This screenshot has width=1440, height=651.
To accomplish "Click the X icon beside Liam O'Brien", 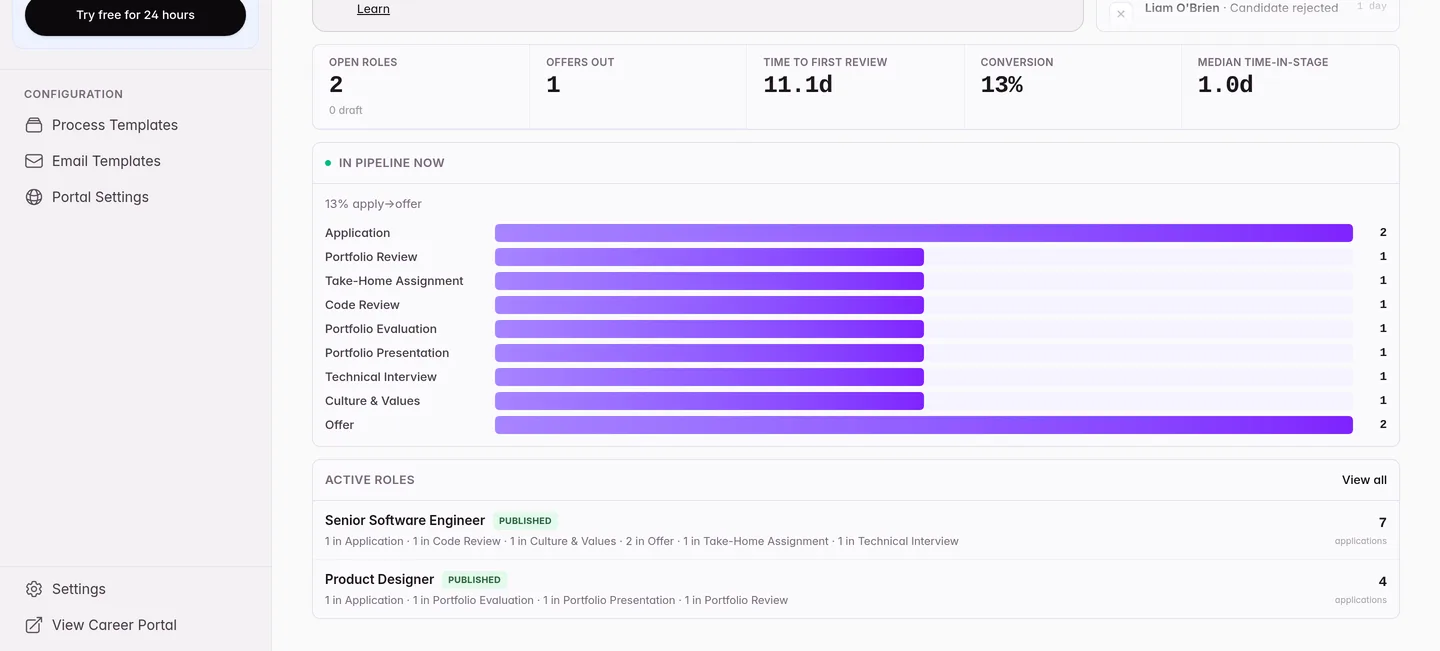I will click(1121, 13).
